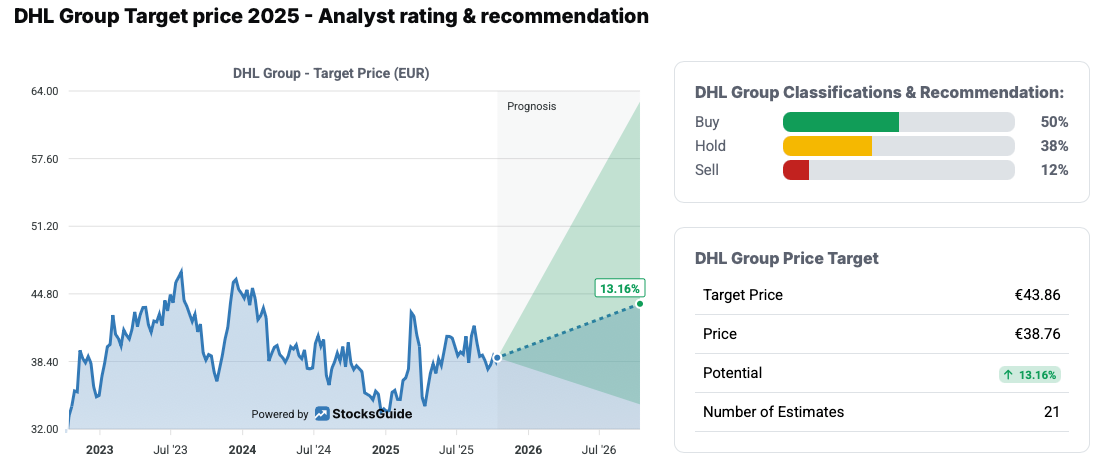Click the Number of Estimates row
The image size is (1100, 462).
coord(881,412)
